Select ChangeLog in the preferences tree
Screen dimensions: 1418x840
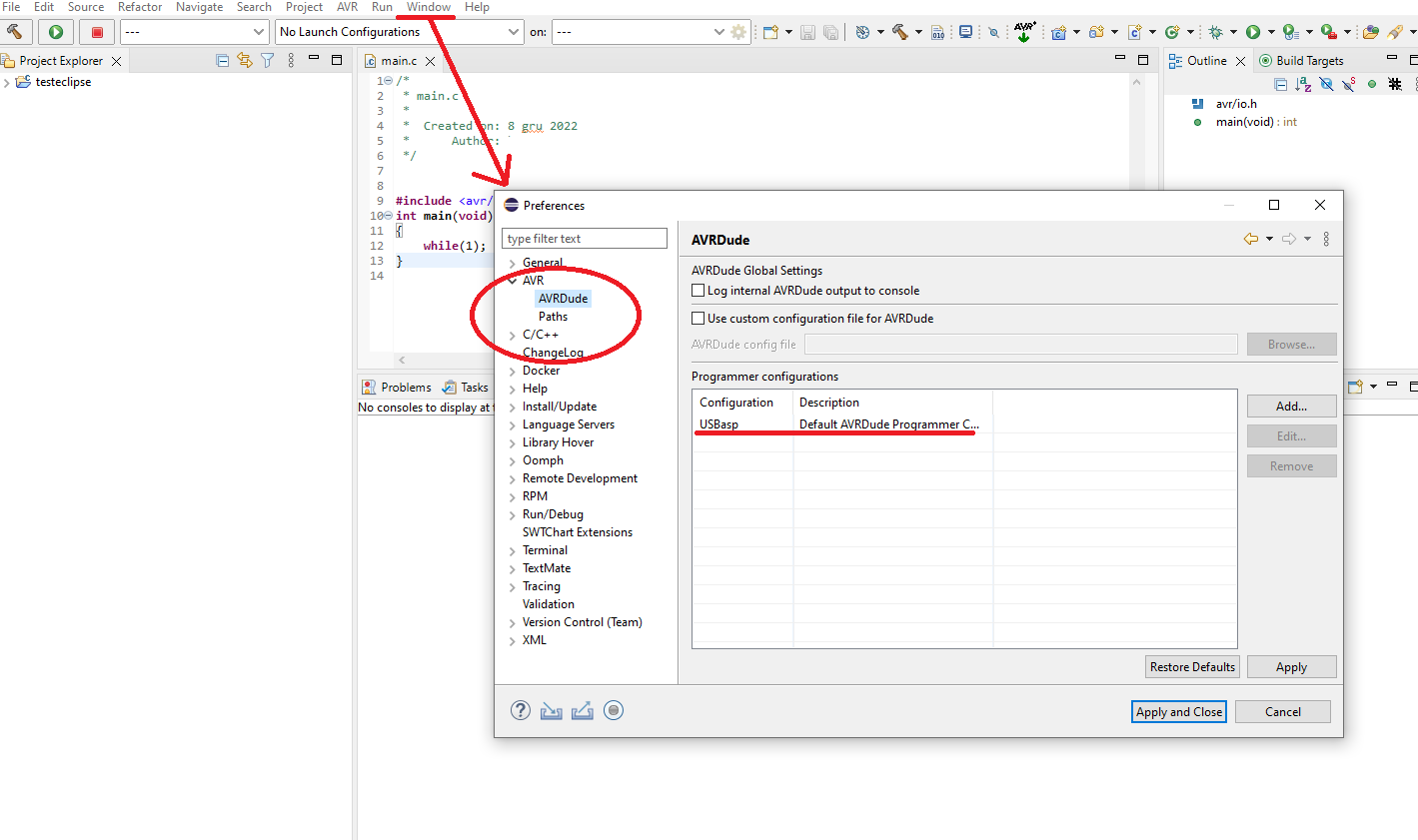(x=553, y=353)
